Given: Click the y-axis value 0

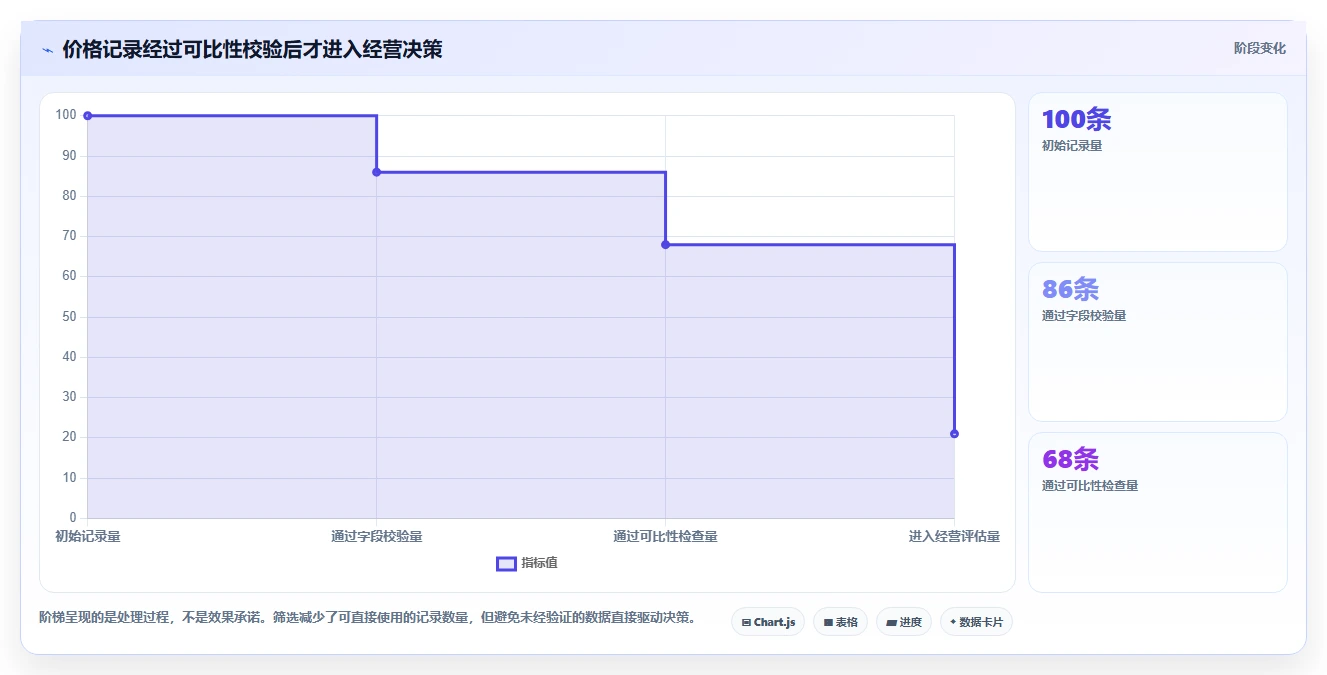Looking at the screenshot, I should click(x=73, y=517).
